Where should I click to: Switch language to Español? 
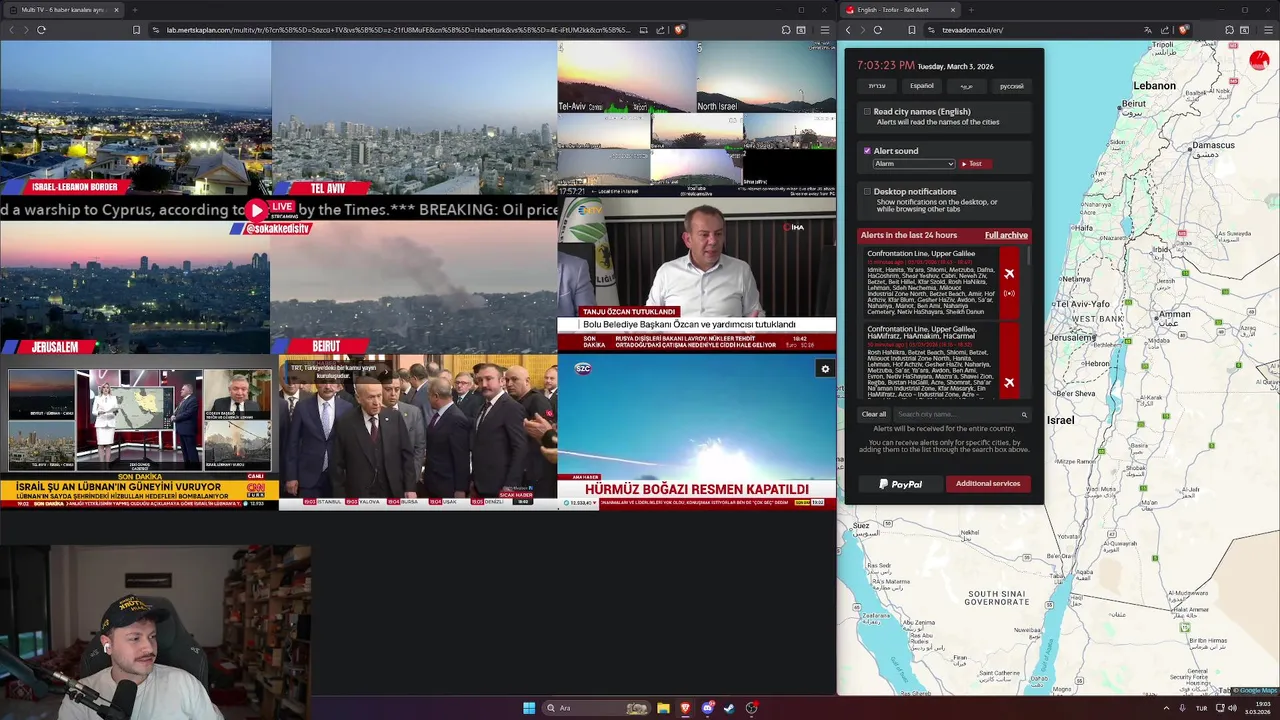(922, 86)
